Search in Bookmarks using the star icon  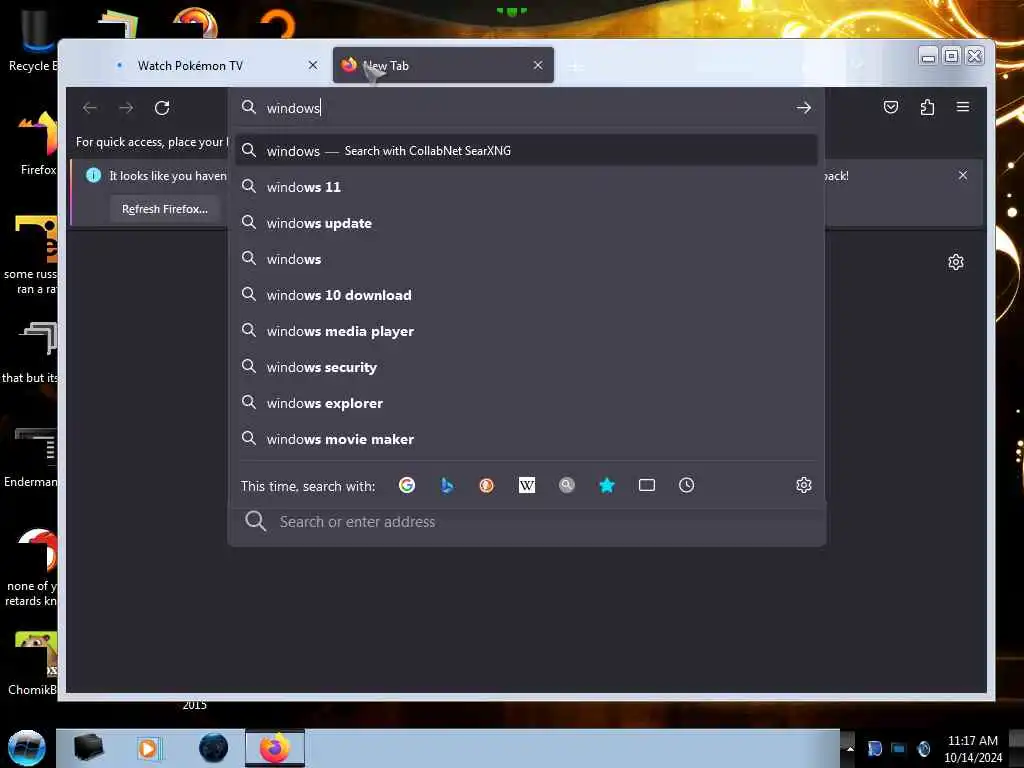click(x=607, y=485)
